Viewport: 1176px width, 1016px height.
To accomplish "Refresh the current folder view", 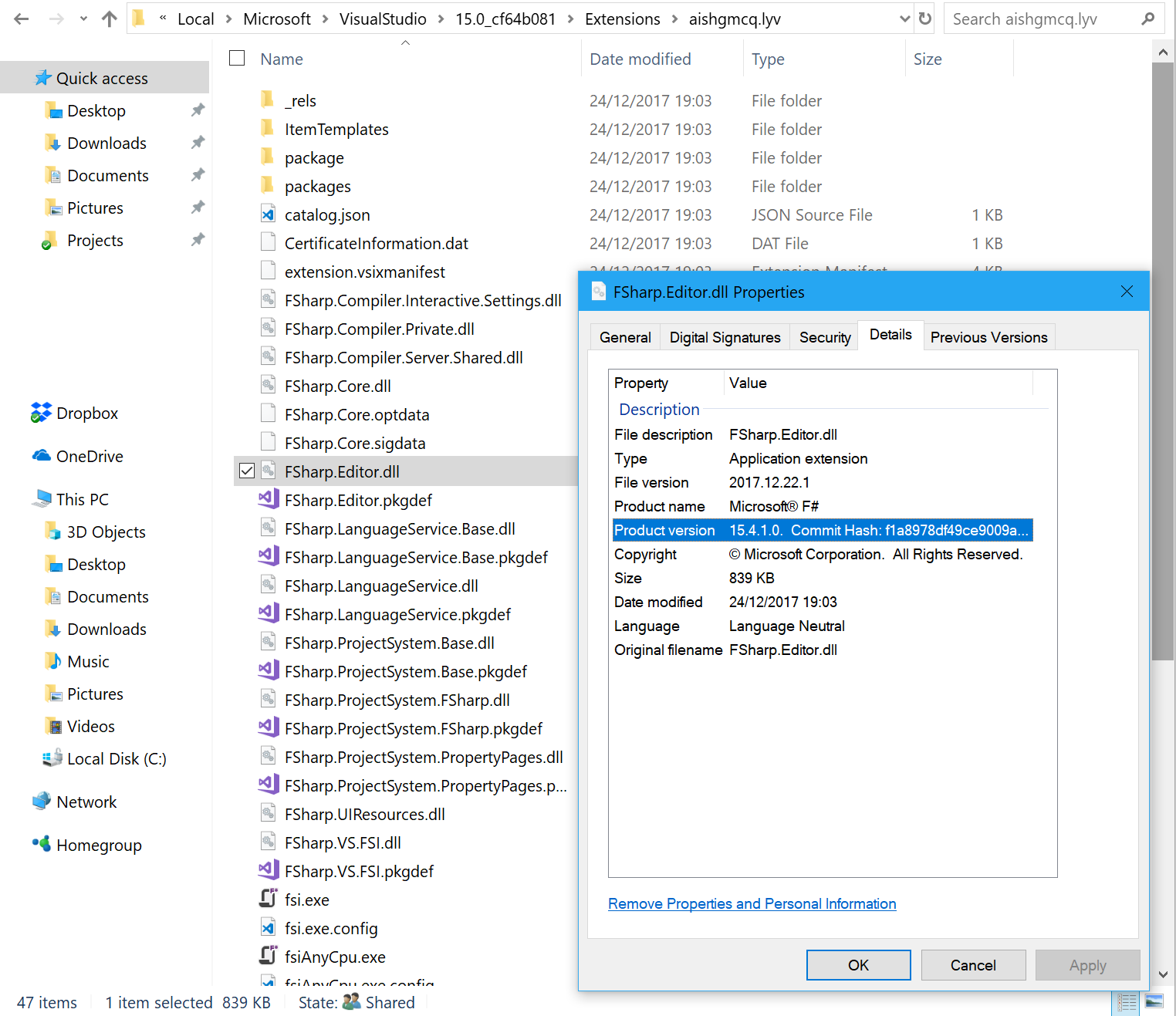I will pos(924,19).
